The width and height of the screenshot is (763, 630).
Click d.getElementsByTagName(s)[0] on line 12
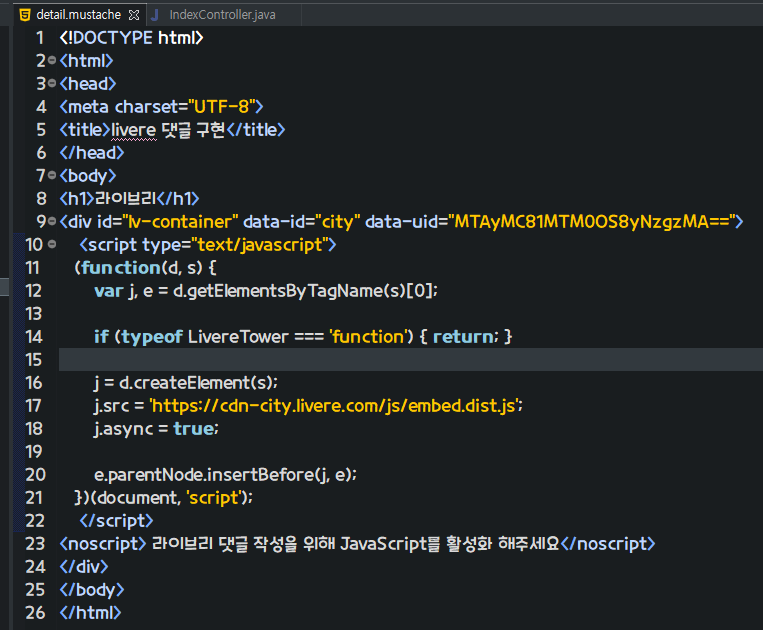[x=305, y=291]
